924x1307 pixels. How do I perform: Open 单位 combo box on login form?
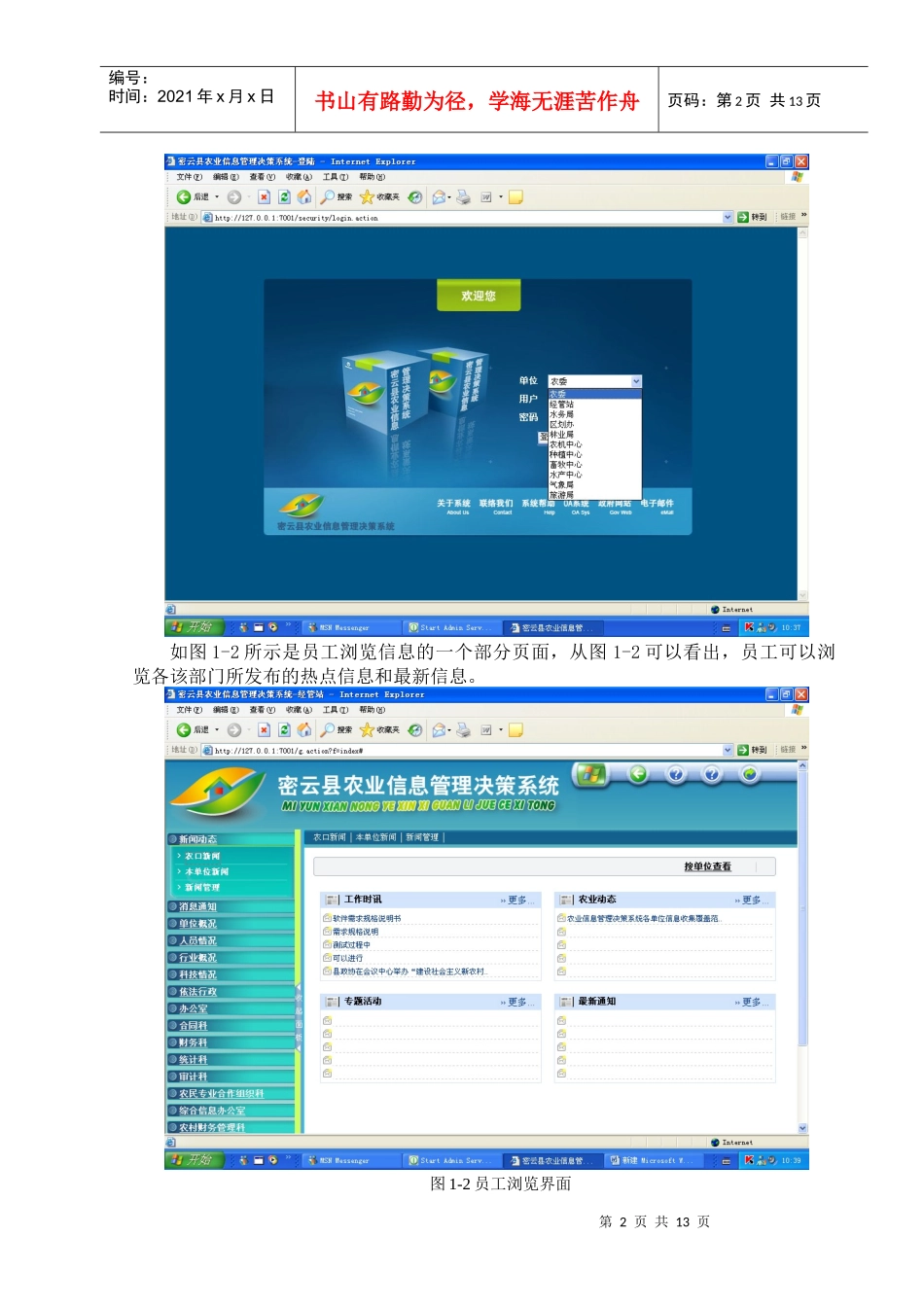click(x=595, y=381)
